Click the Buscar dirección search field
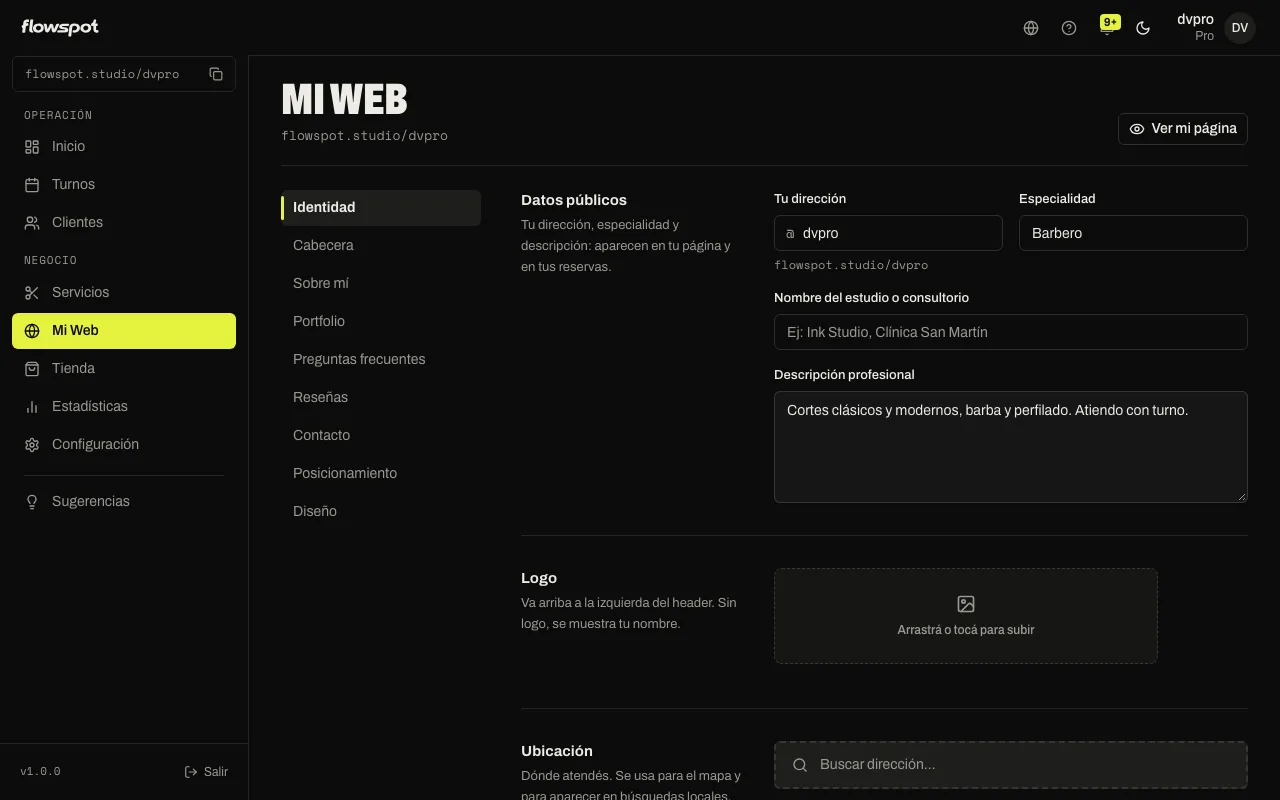The image size is (1280, 800). click(x=1011, y=765)
